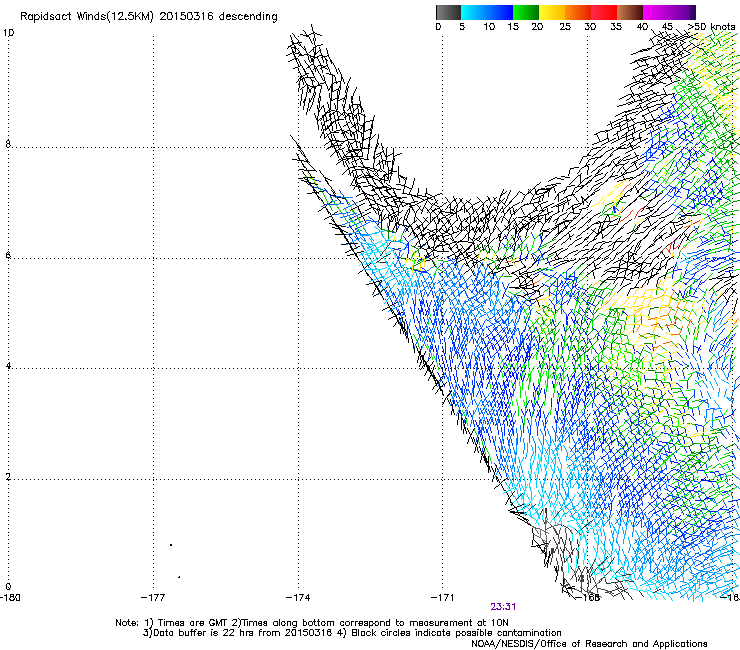The image size is (740, 650).
Task: Click the '35' legend scale label
Action: pos(616,27)
